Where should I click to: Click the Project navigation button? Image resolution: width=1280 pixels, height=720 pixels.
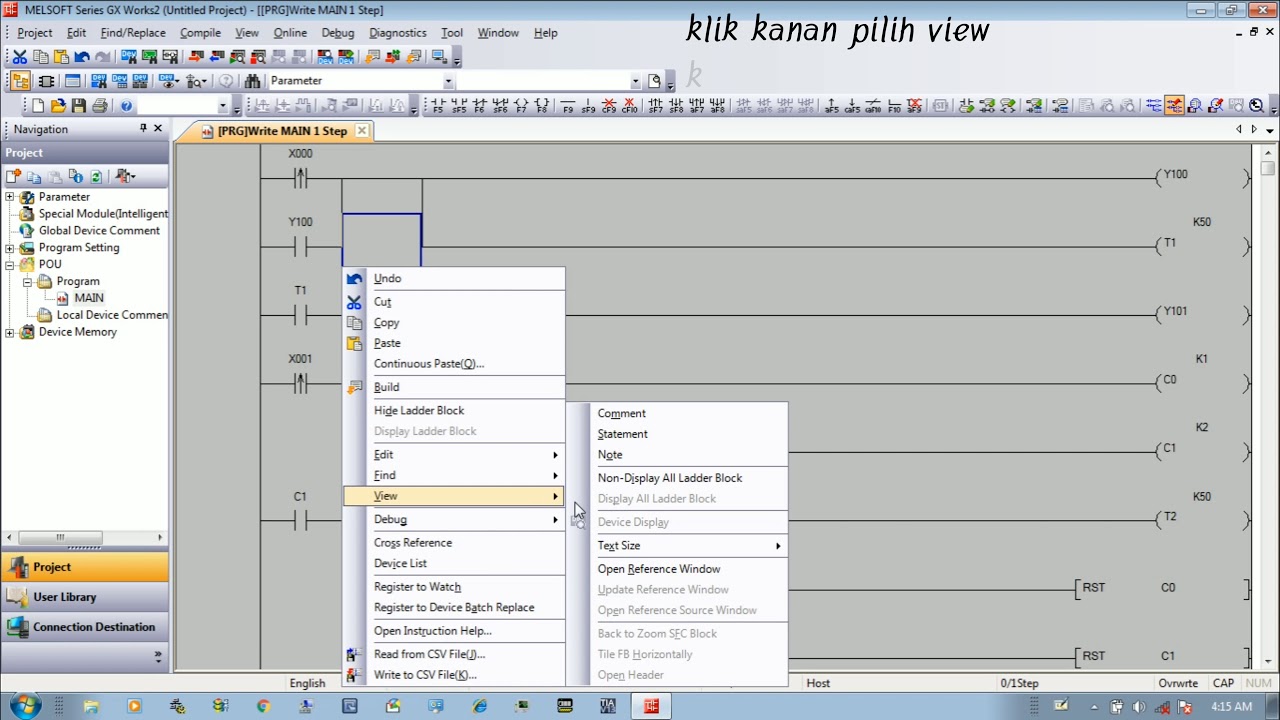point(84,567)
